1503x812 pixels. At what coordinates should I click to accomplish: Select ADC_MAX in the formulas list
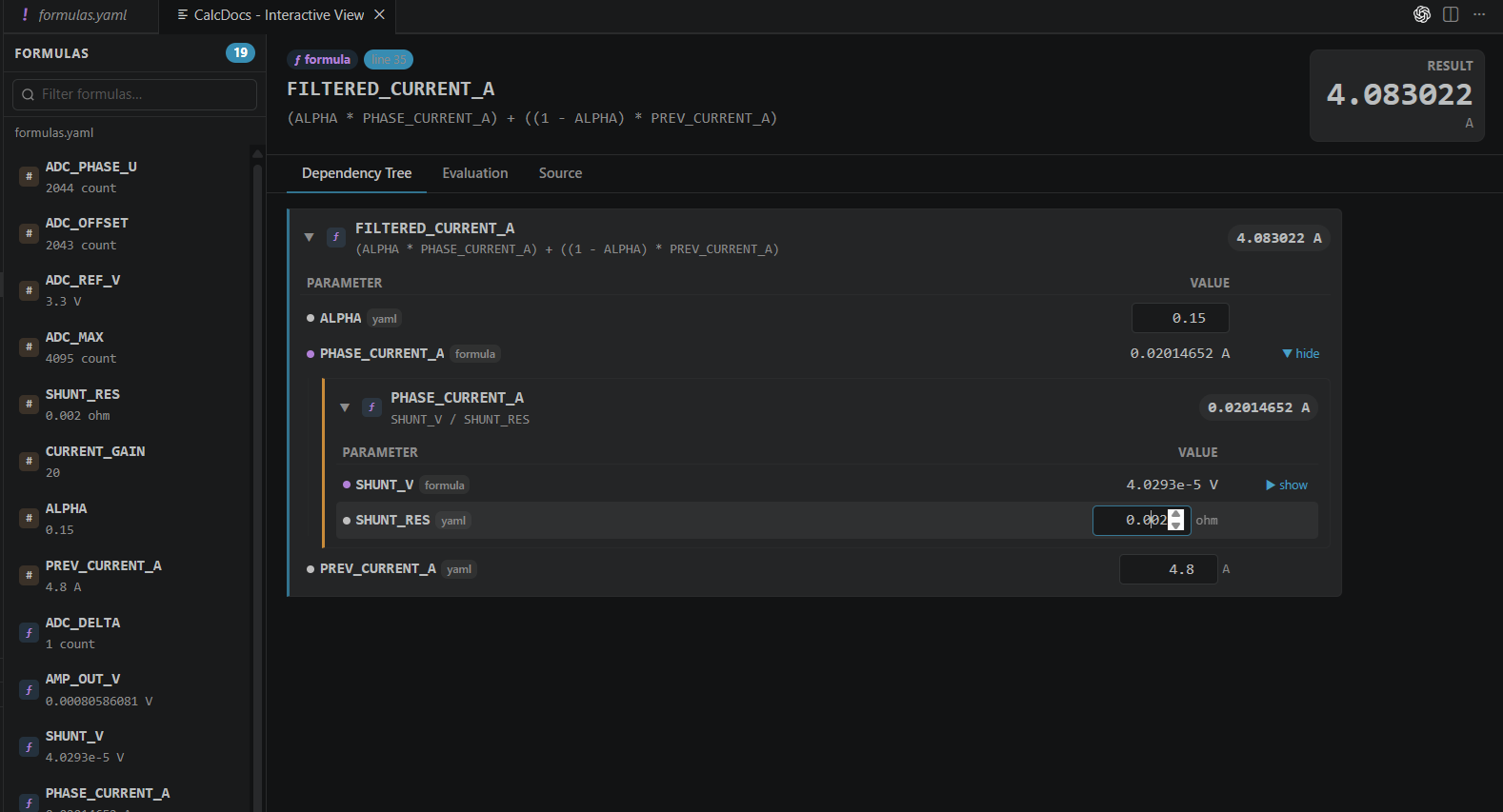click(x=129, y=347)
